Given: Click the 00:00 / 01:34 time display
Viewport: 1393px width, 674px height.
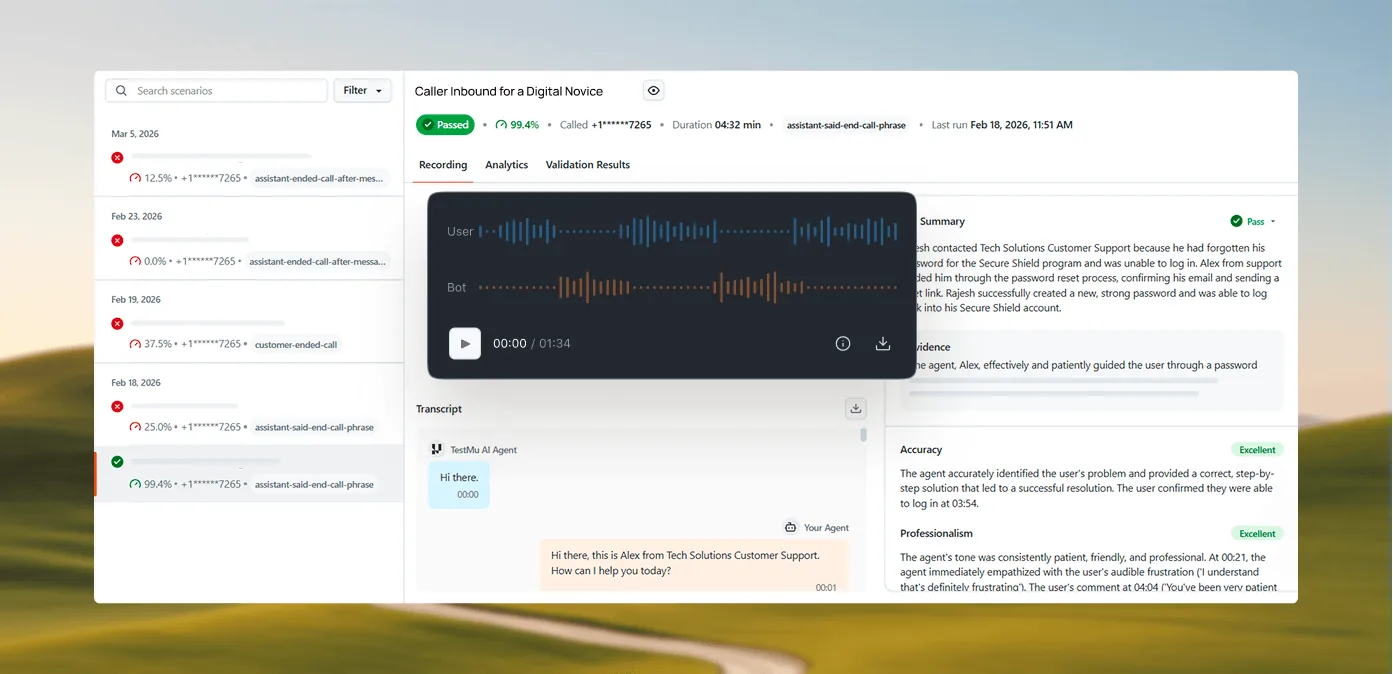Looking at the screenshot, I should pyautogui.click(x=532, y=344).
